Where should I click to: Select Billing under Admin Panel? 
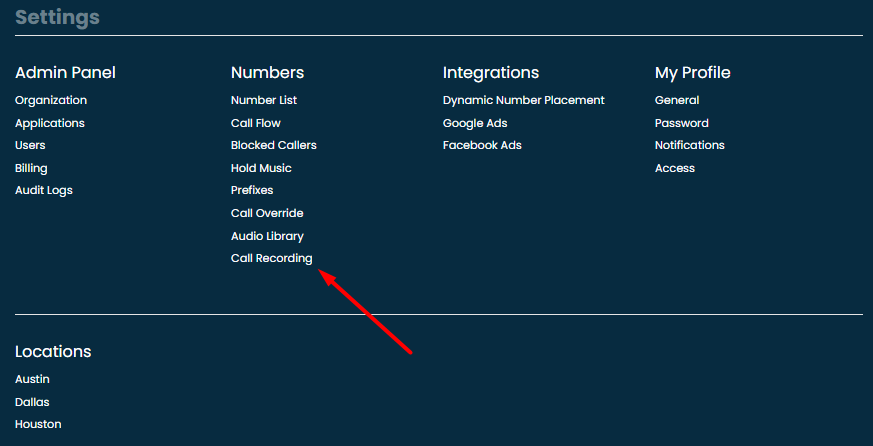31,168
